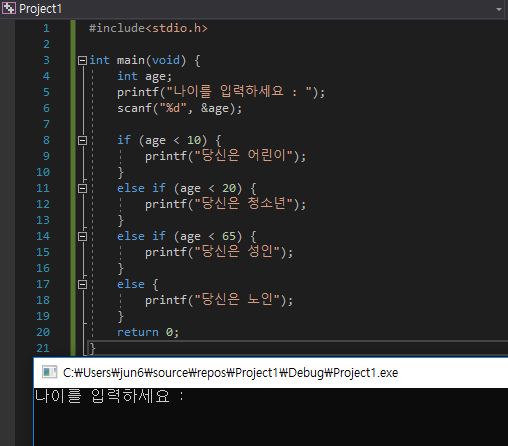The image size is (508, 446).
Task: Click printf "당신은 성인" line
Action: tap(219, 252)
